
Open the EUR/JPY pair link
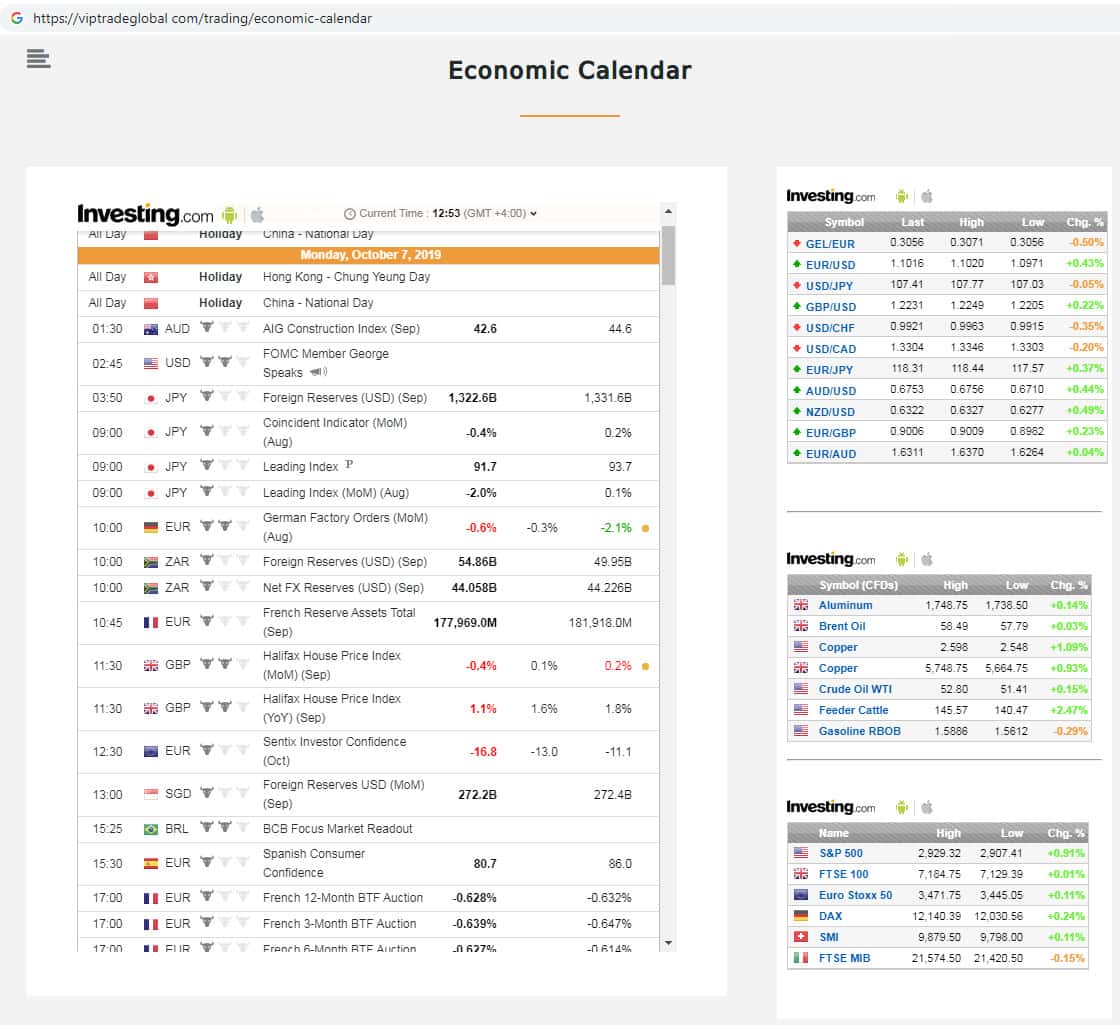click(829, 370)
